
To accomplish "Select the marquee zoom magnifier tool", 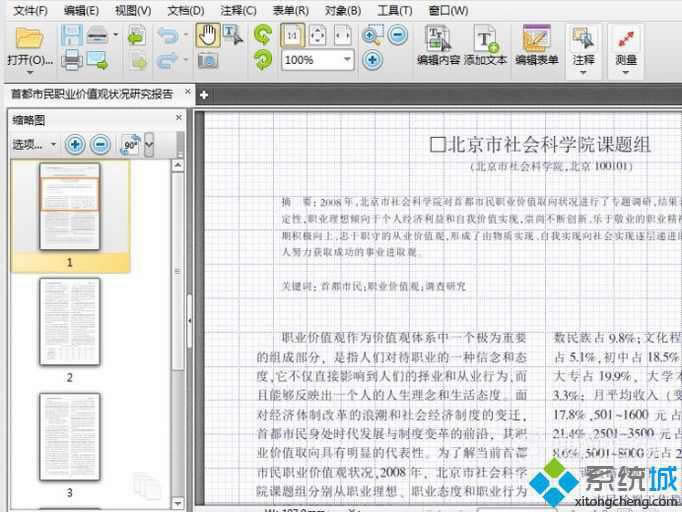I will 372,35.
